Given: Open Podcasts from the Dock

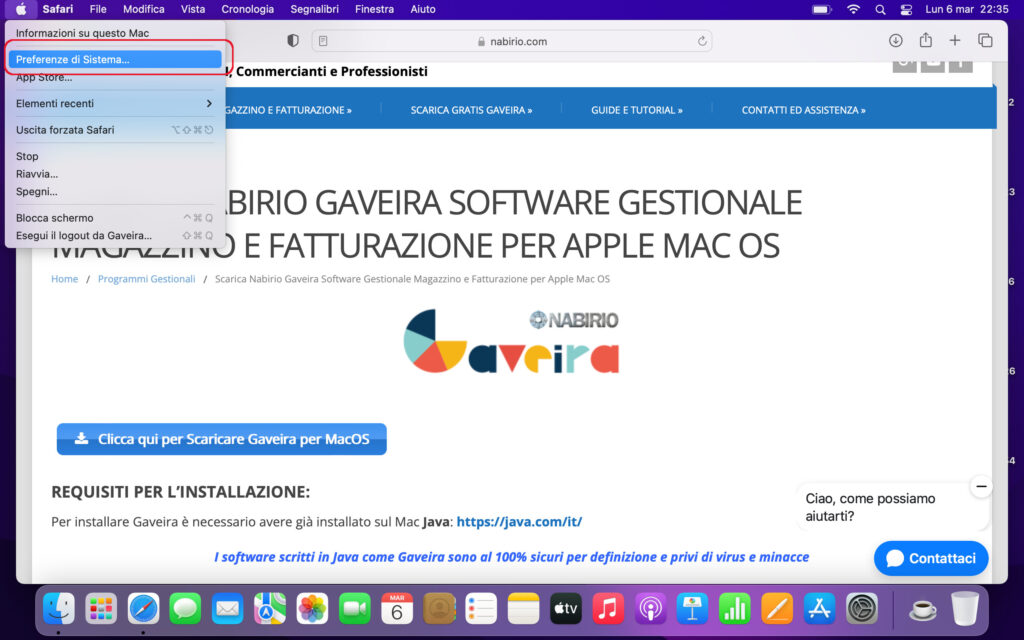Looking at the screenshot, I should pos(650,609).
